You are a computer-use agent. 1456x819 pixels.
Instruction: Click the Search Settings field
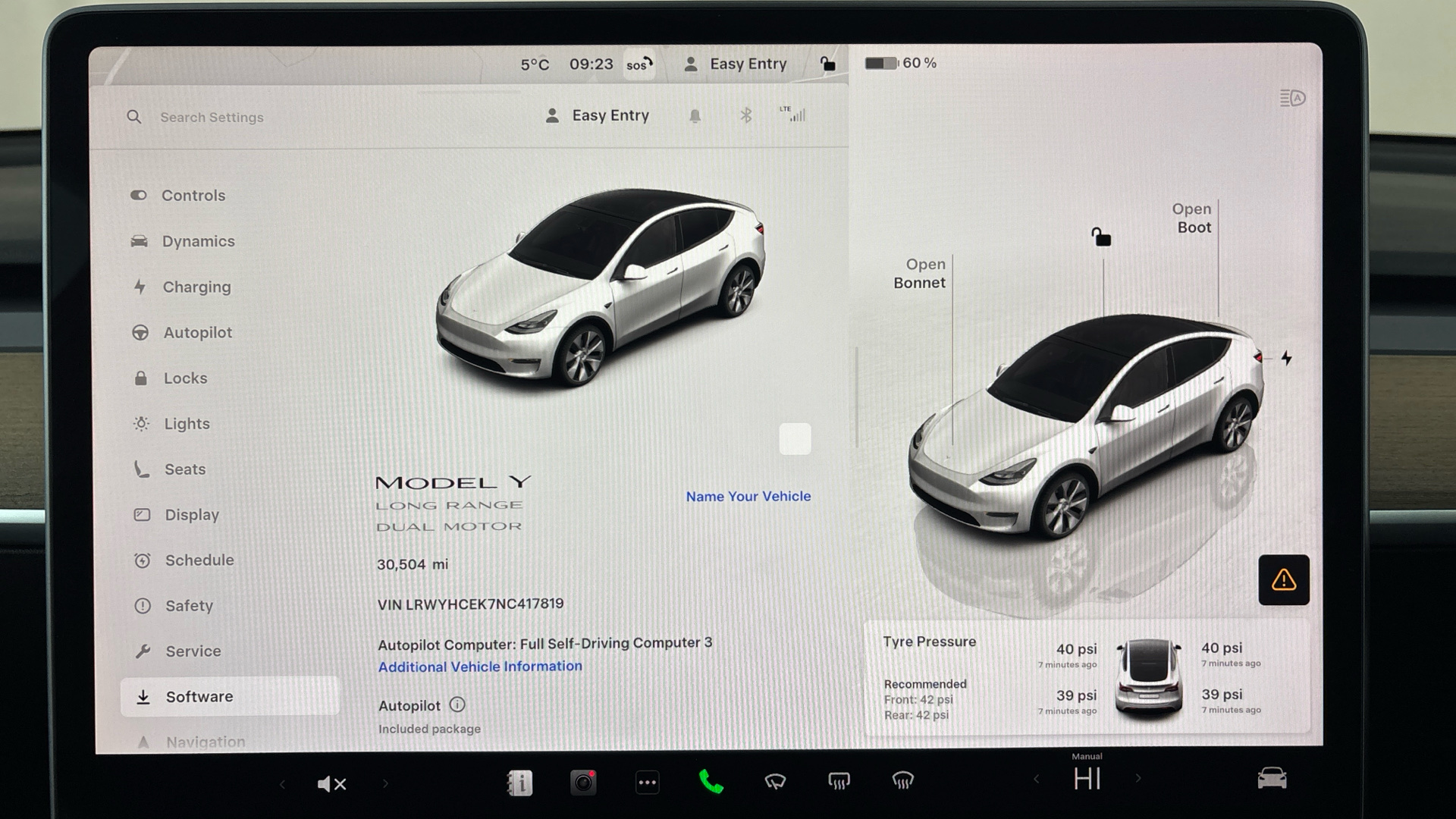pyautogui.click(x=212, y=118)
